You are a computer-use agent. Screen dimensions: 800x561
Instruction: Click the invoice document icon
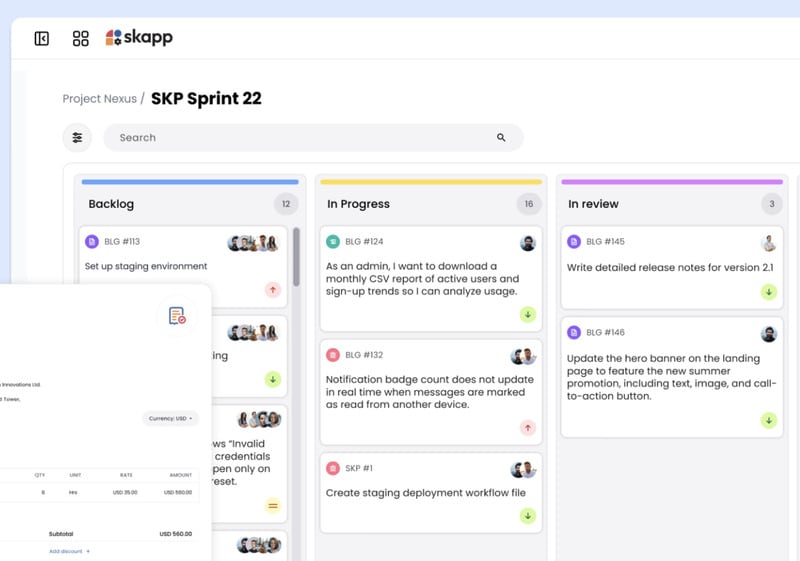click(x=177, y=316)
